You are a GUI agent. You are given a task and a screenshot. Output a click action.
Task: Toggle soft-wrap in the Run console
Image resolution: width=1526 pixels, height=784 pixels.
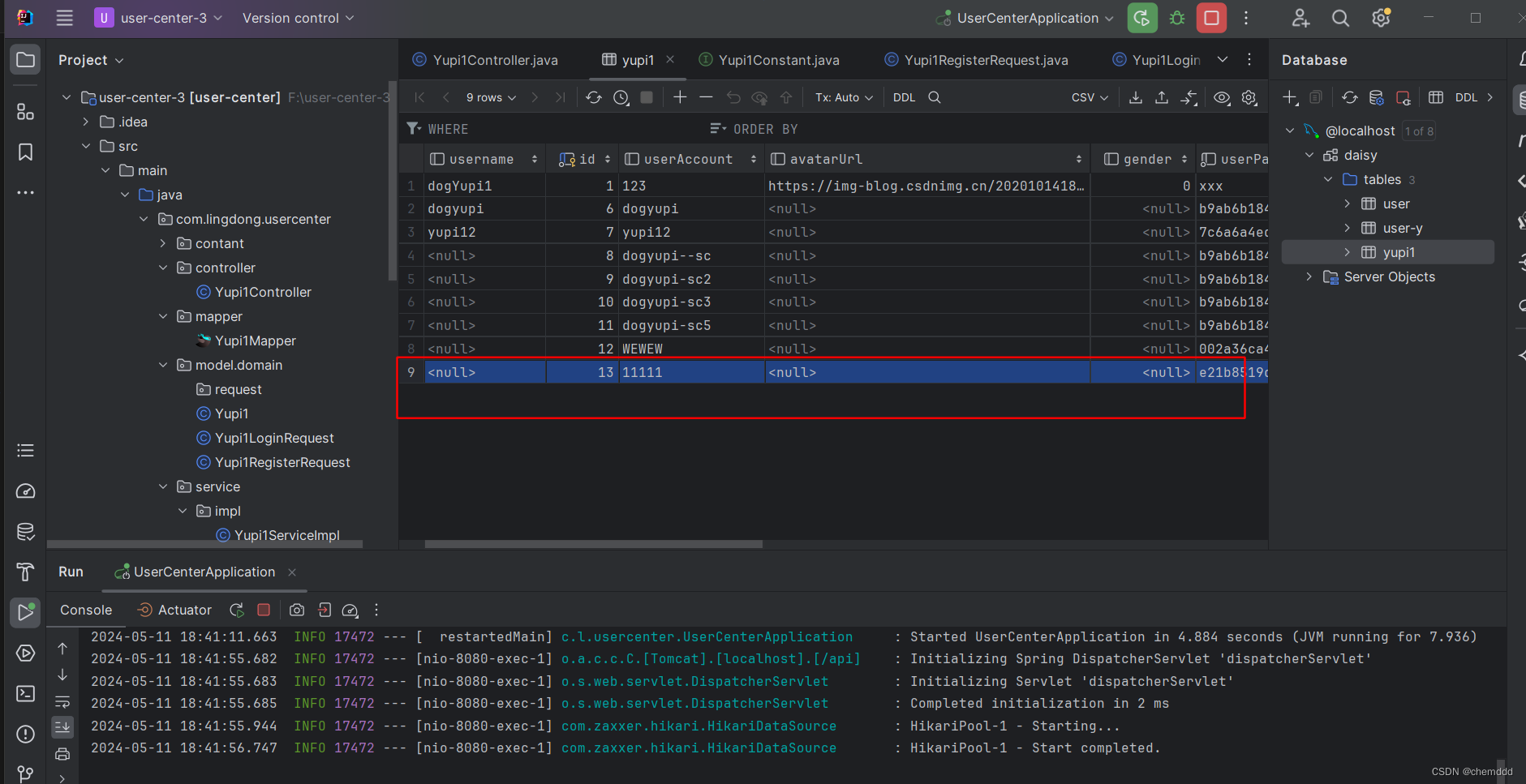[x=62, y=701]
